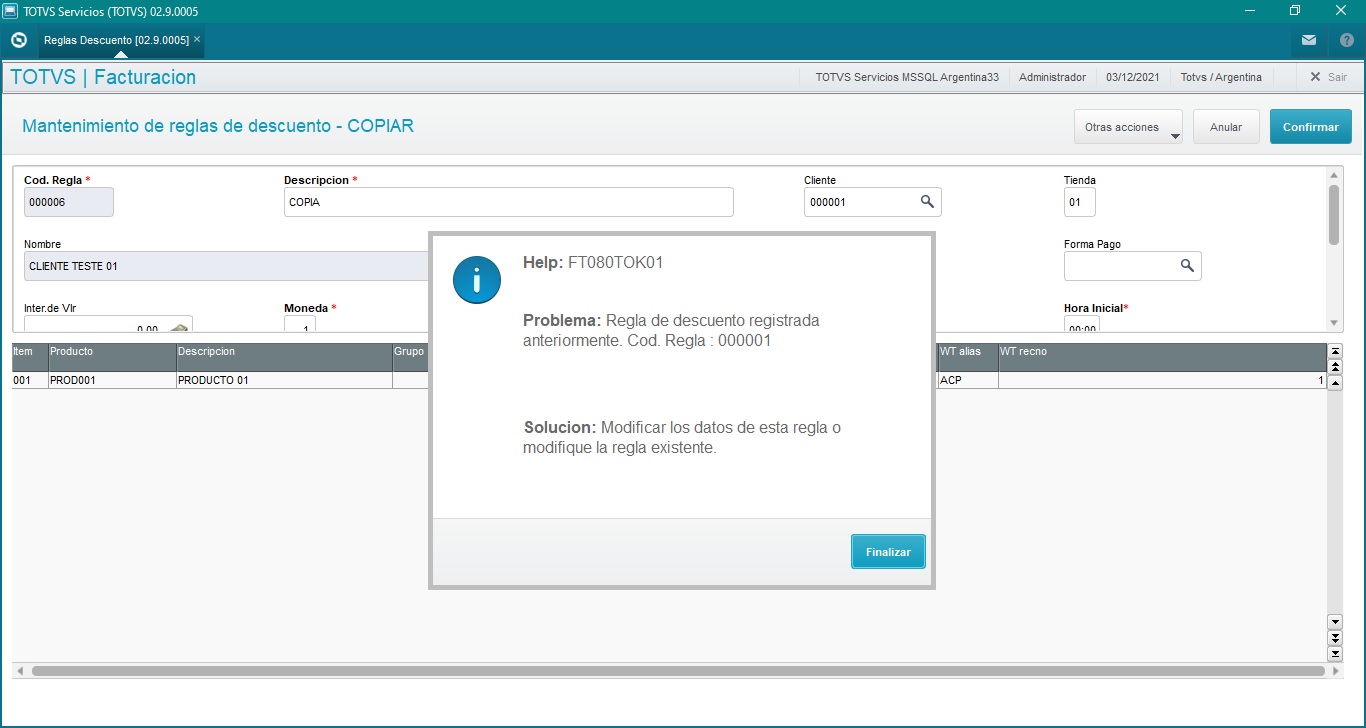
Task: Click the form vertical scrollbar thumb
Action: pos(1334,214)
